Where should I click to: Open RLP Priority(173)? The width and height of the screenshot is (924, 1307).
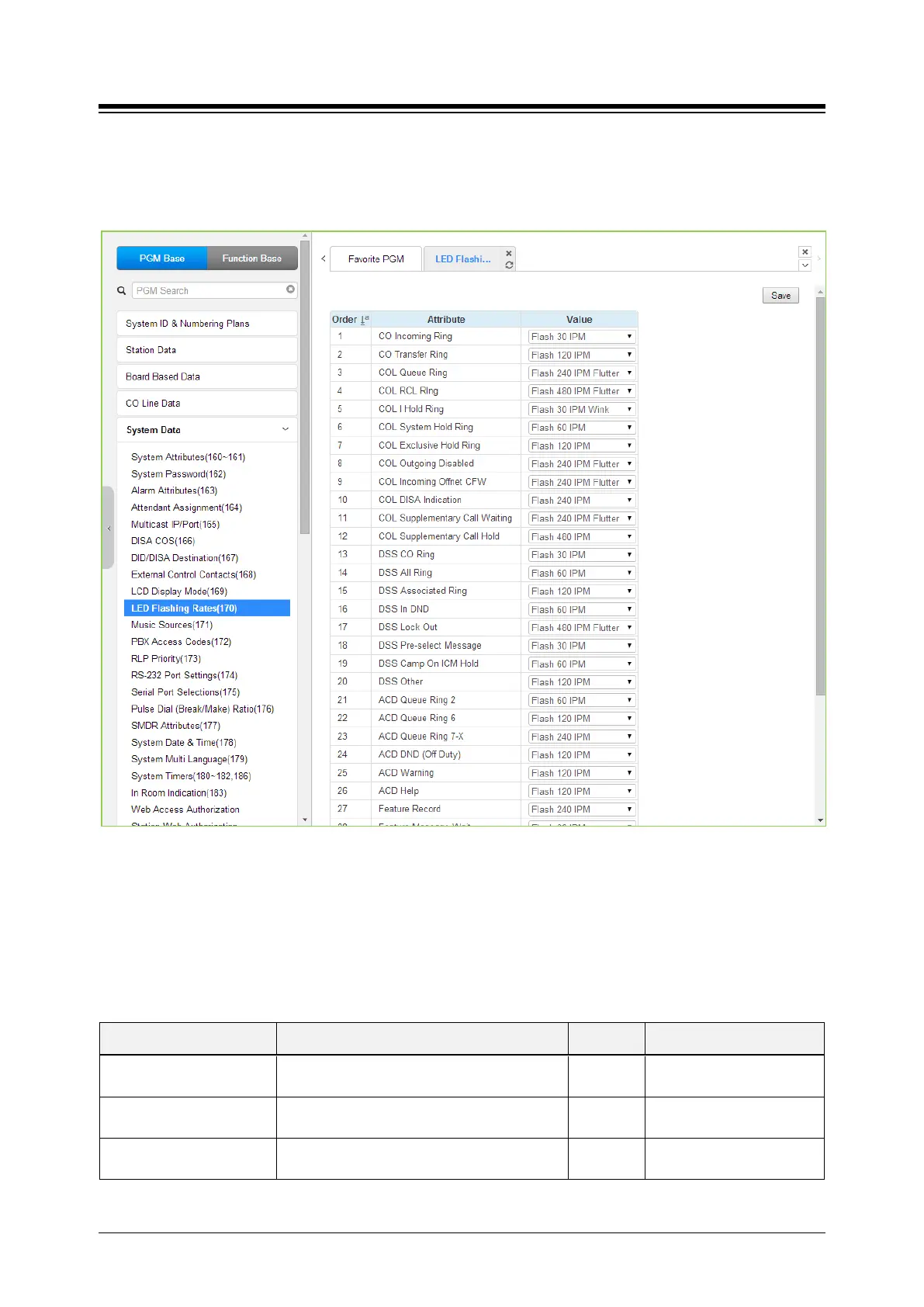click(166, 659)
